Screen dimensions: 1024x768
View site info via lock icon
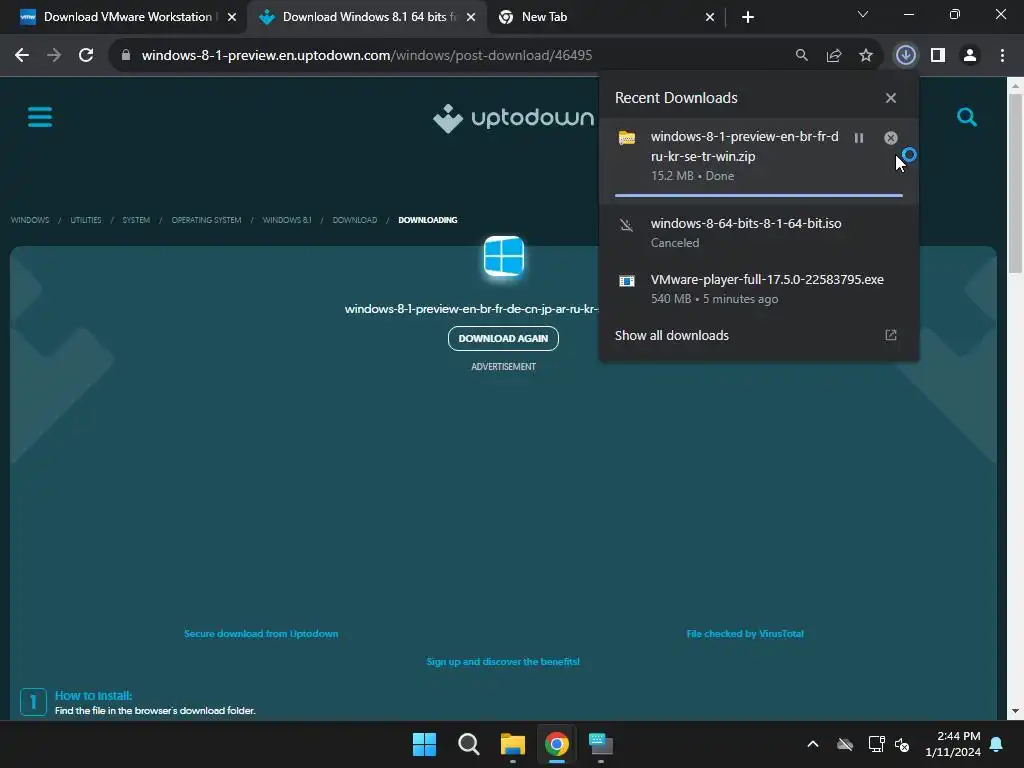point(126,56)
